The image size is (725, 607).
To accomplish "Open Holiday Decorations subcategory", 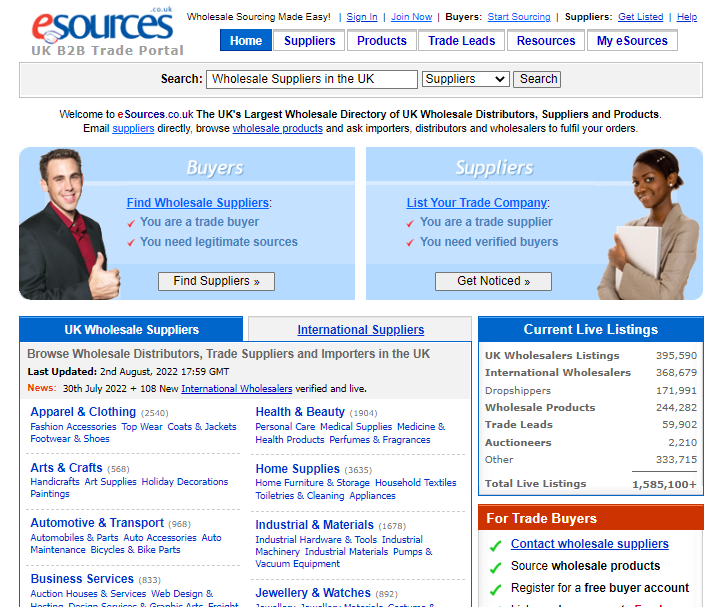I will pyautogui.click(x=185, y=482).
